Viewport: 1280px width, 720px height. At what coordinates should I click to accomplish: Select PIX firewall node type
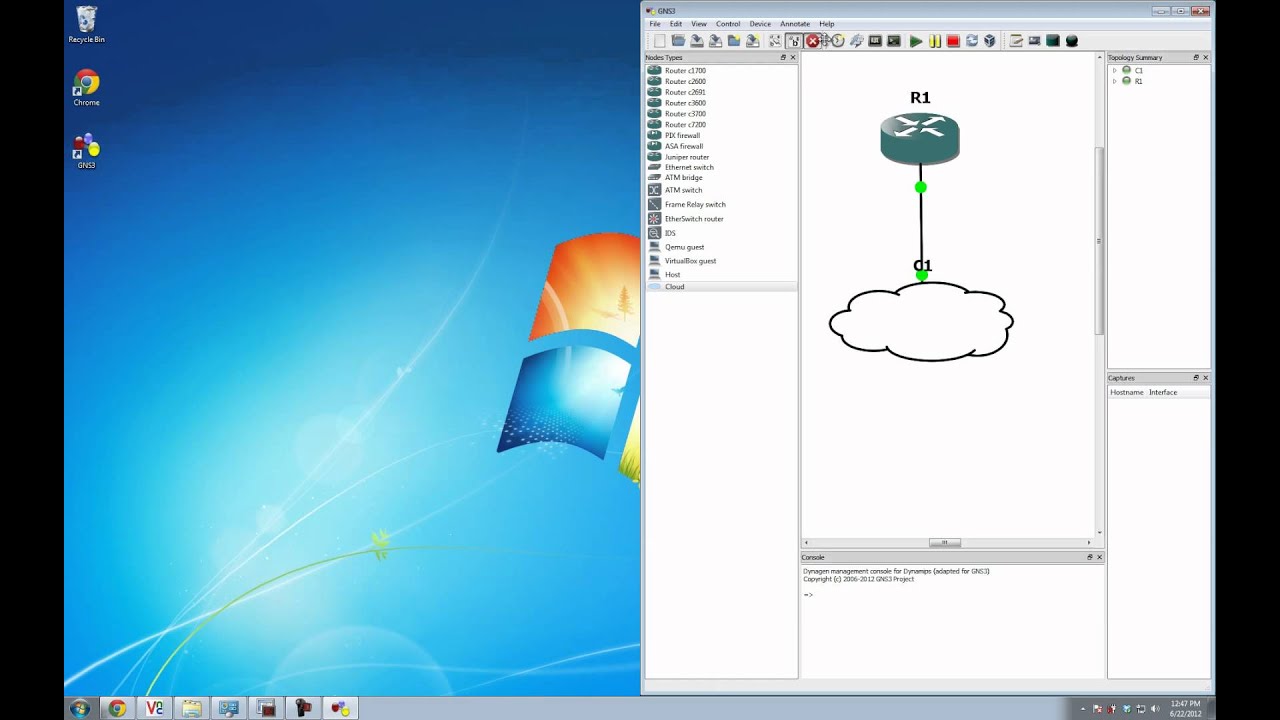click(x=721, y=135)
